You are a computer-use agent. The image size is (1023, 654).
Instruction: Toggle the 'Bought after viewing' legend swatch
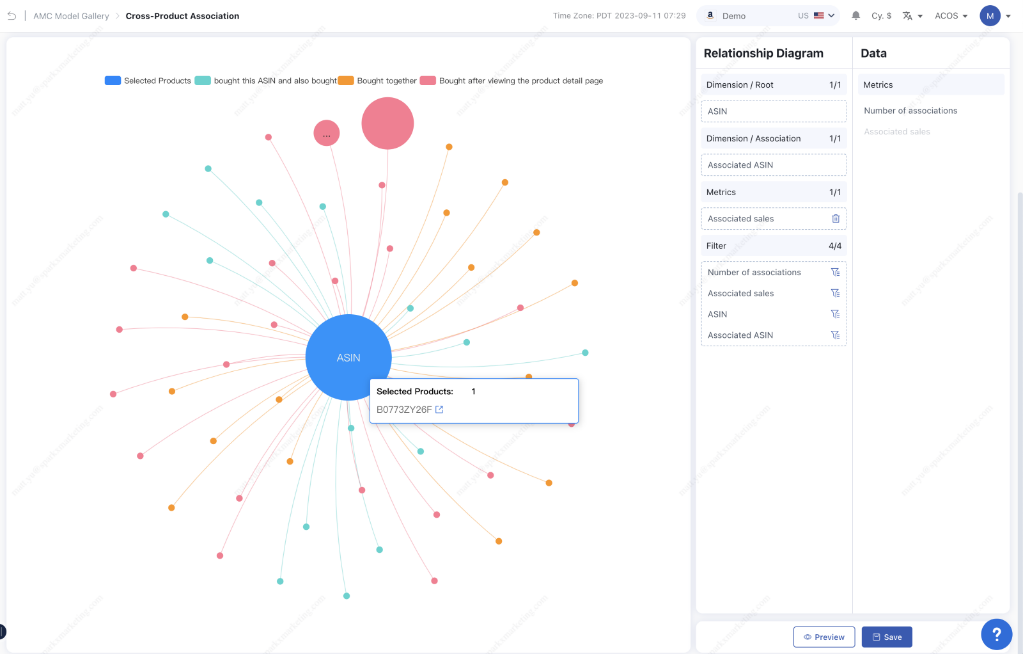coord(428,80)
